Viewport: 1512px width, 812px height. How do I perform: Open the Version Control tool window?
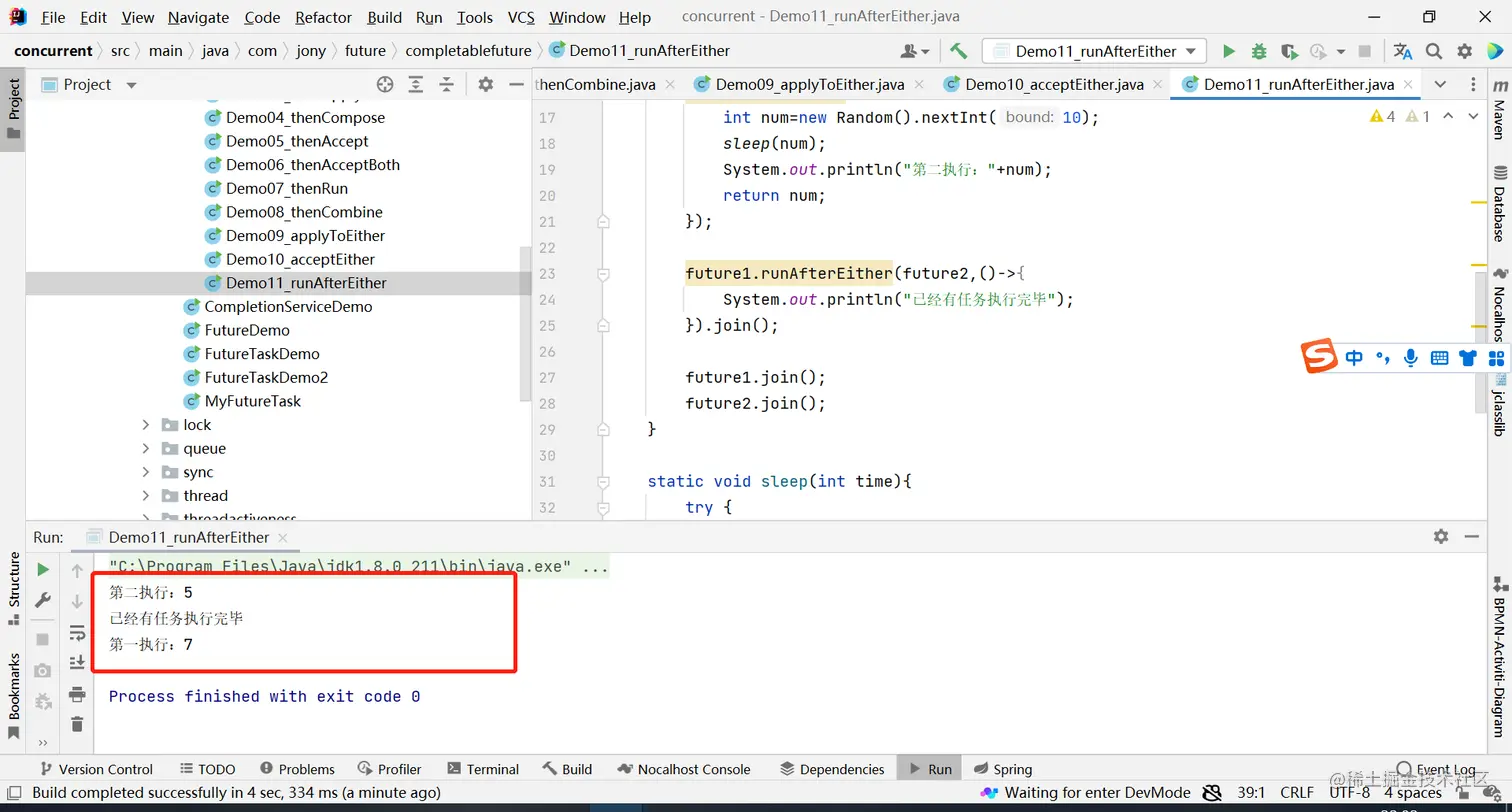(x=96, y=769)
